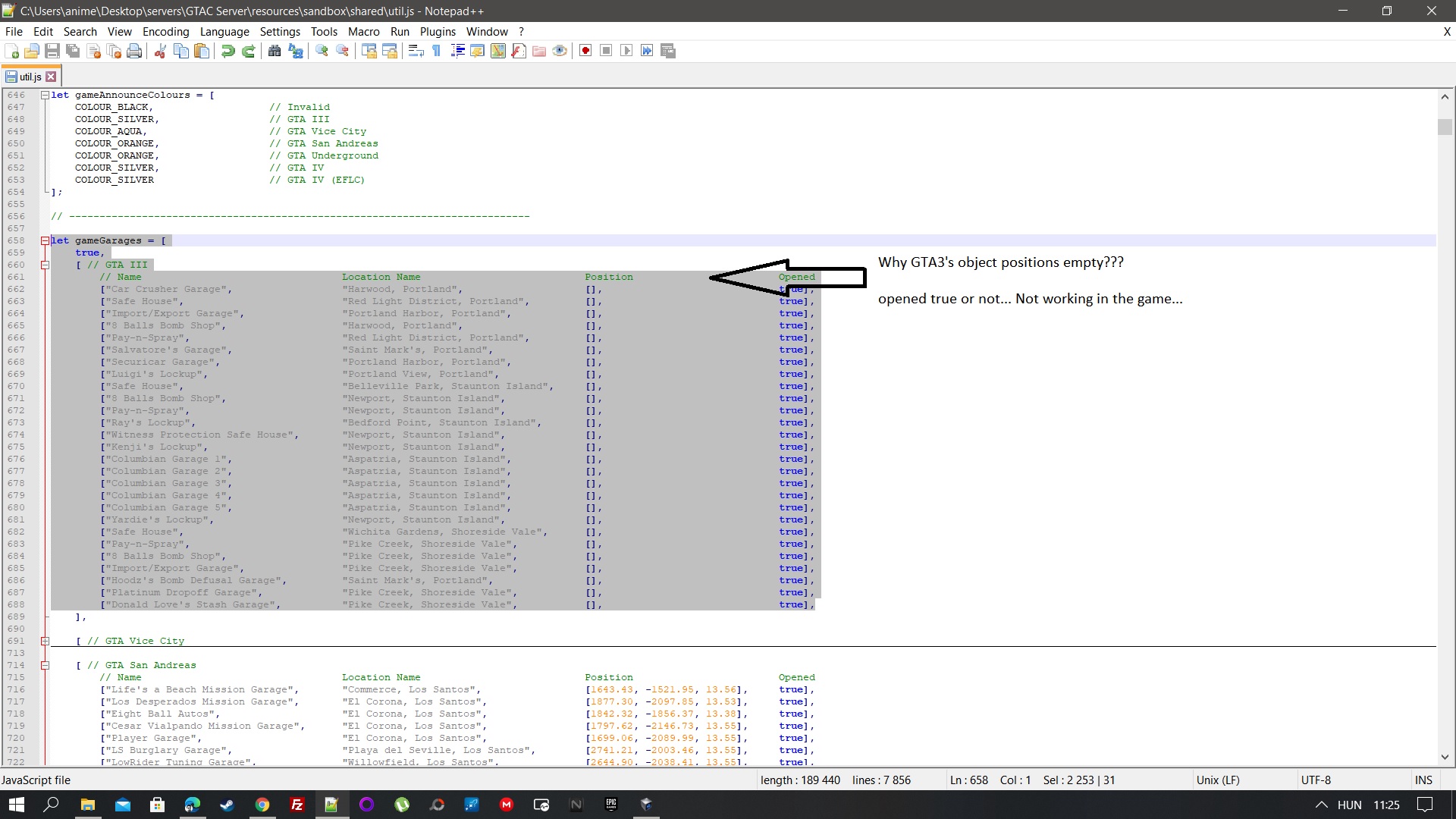
Task: Collapse the GTA San Andreas fold marker
Action: point(45,665)
